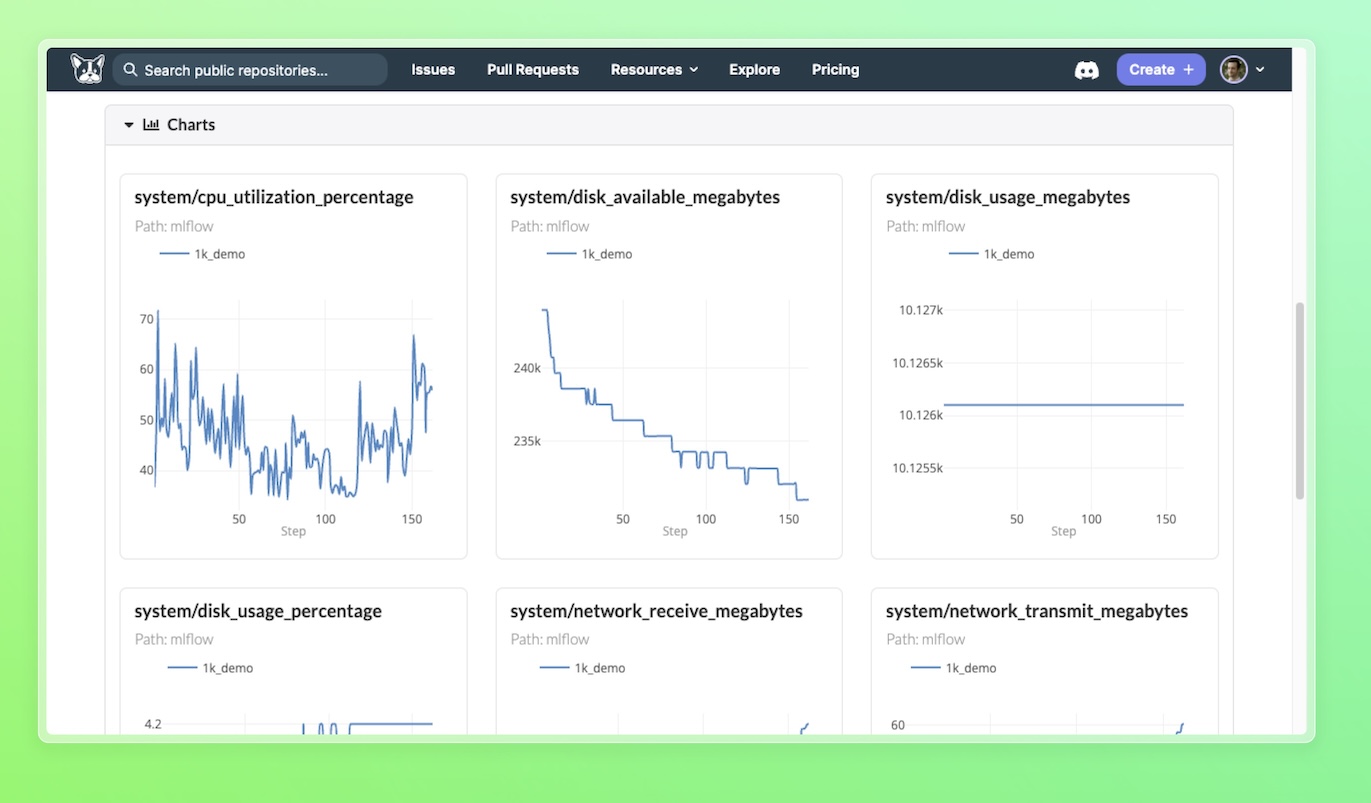The image size is (1371, 803).
Task: Toggle 1k_demo legend in network_receive chart
Action: pos(583,668)
